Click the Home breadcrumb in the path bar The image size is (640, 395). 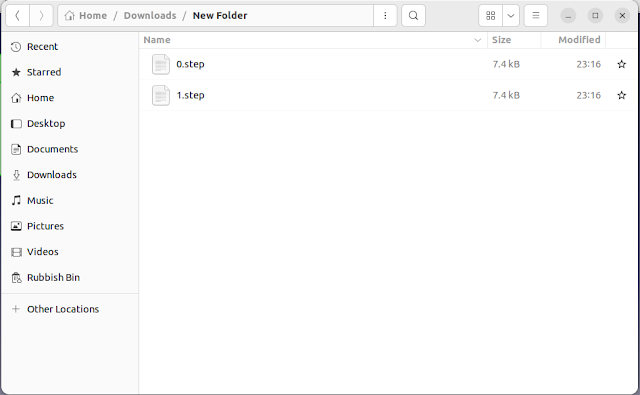tap(86, 16)
